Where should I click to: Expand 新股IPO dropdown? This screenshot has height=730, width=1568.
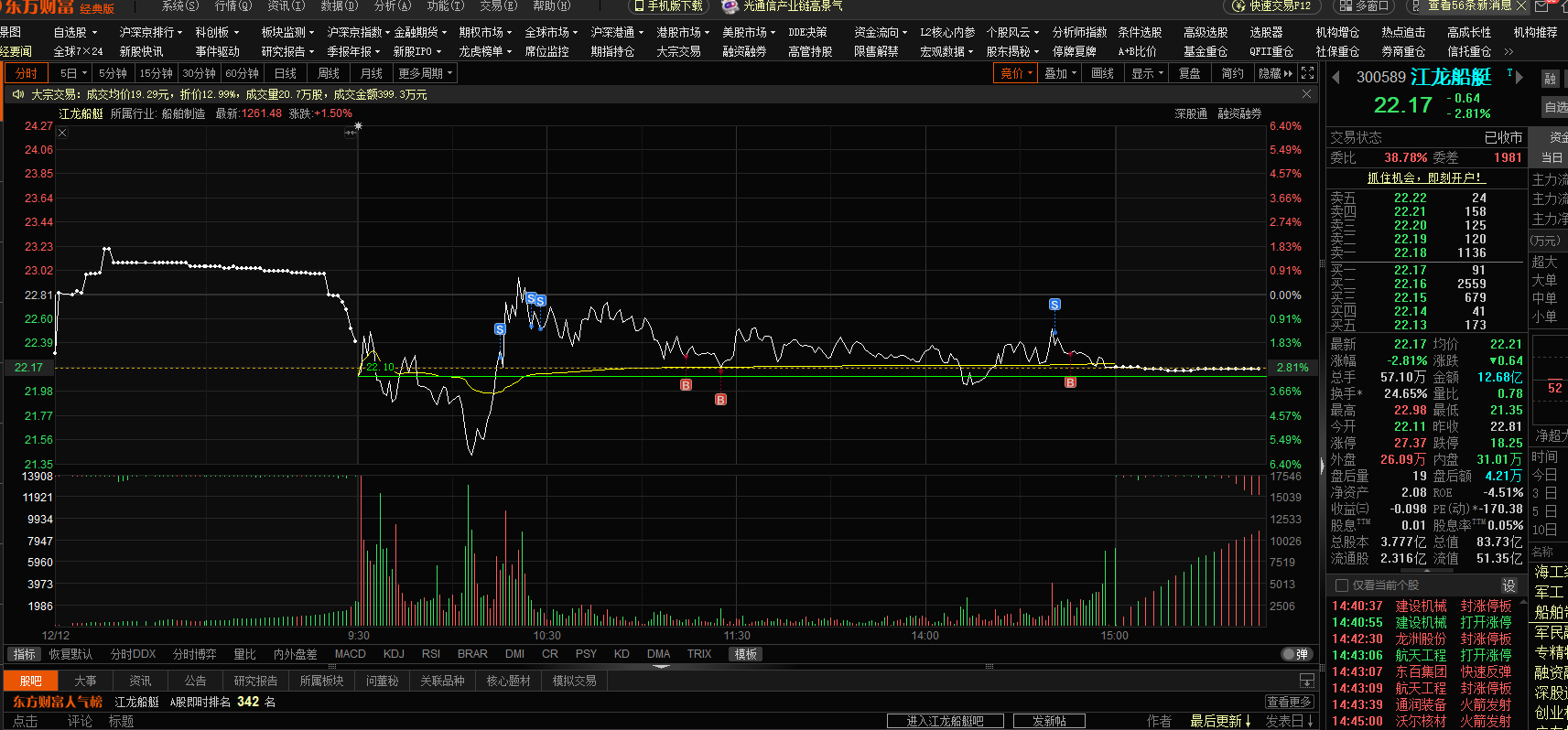[417, 52]
